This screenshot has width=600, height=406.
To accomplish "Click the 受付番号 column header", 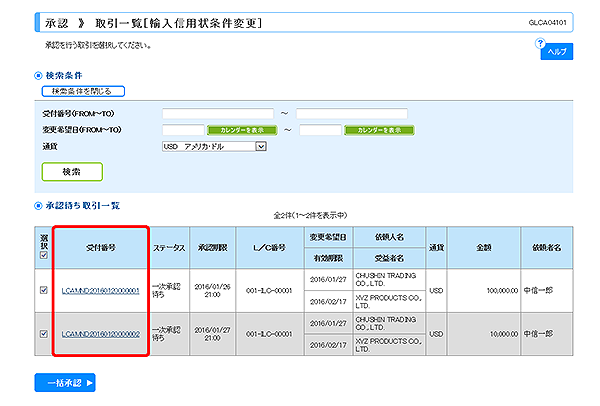I will click(x=100, y=245).
